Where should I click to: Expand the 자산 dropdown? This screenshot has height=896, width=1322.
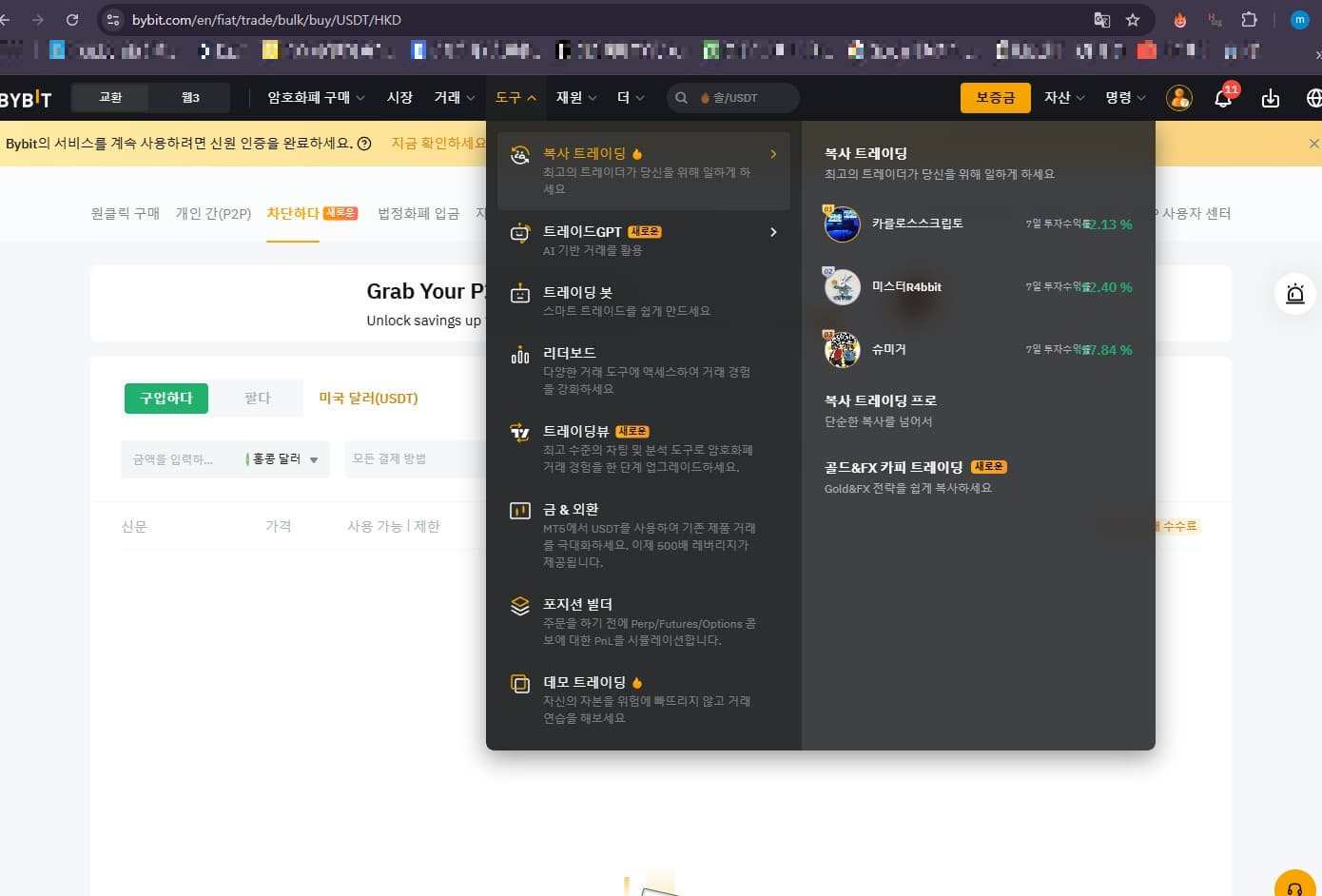pyautogui.click(x=1064, y=98)
